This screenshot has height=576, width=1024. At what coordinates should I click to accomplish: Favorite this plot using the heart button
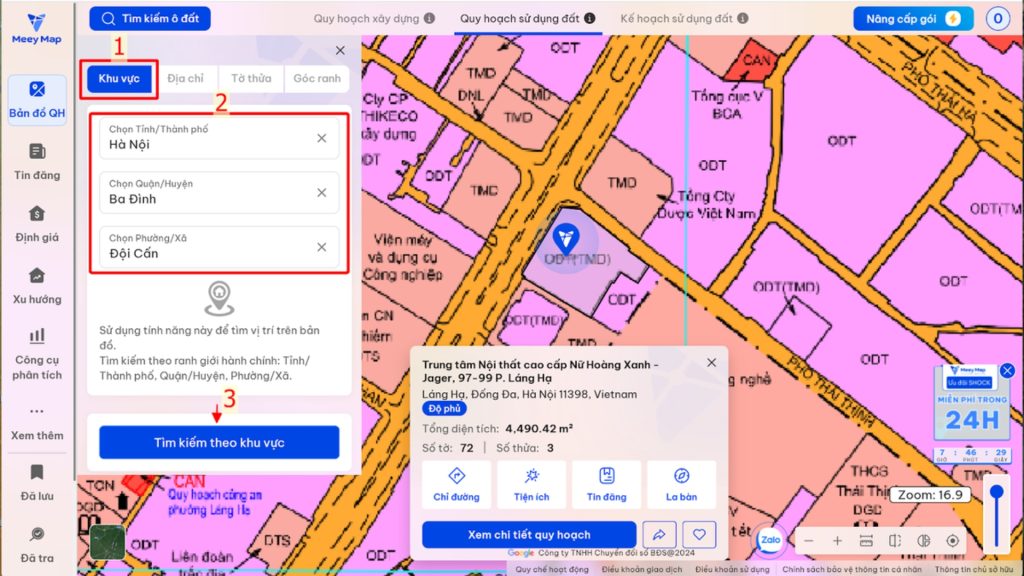click(x=699, y=535)
